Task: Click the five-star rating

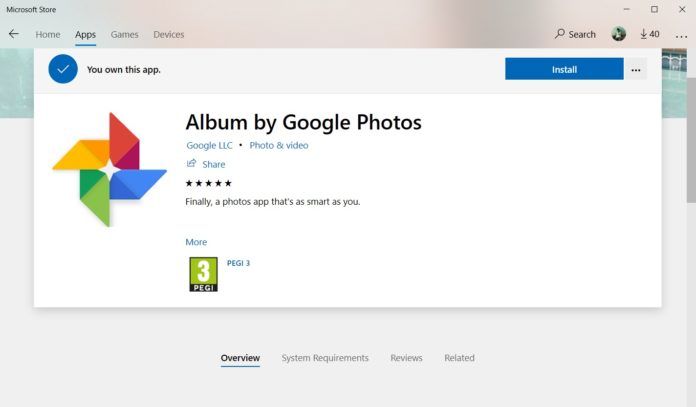Action: (209, 183)
